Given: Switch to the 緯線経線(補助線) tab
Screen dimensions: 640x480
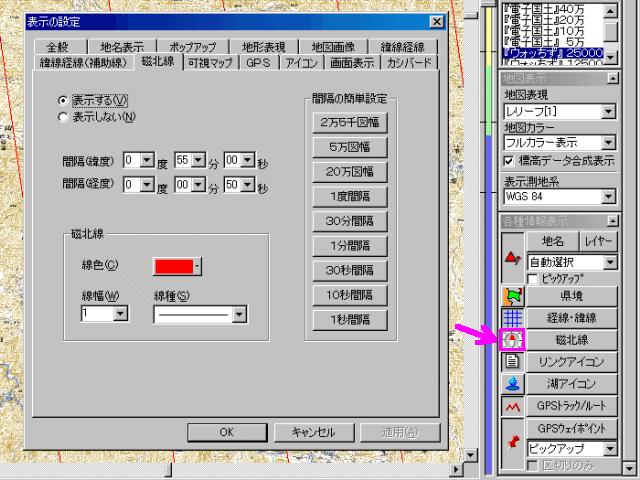Looking at the screenshot, I should coord(84,62).
